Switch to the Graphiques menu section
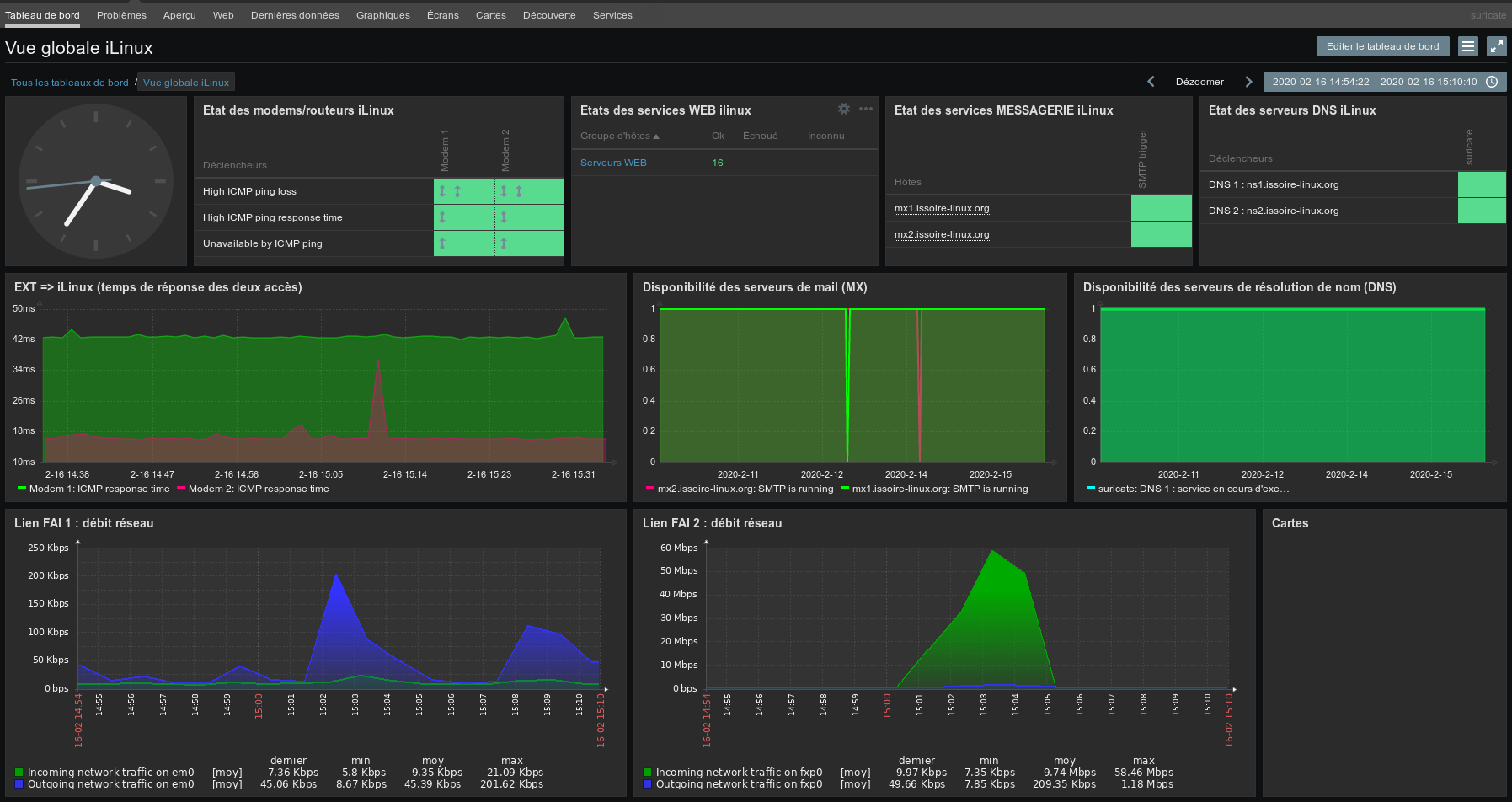Viewport: 1512px width, 802px height. click(x=382, y=15)
